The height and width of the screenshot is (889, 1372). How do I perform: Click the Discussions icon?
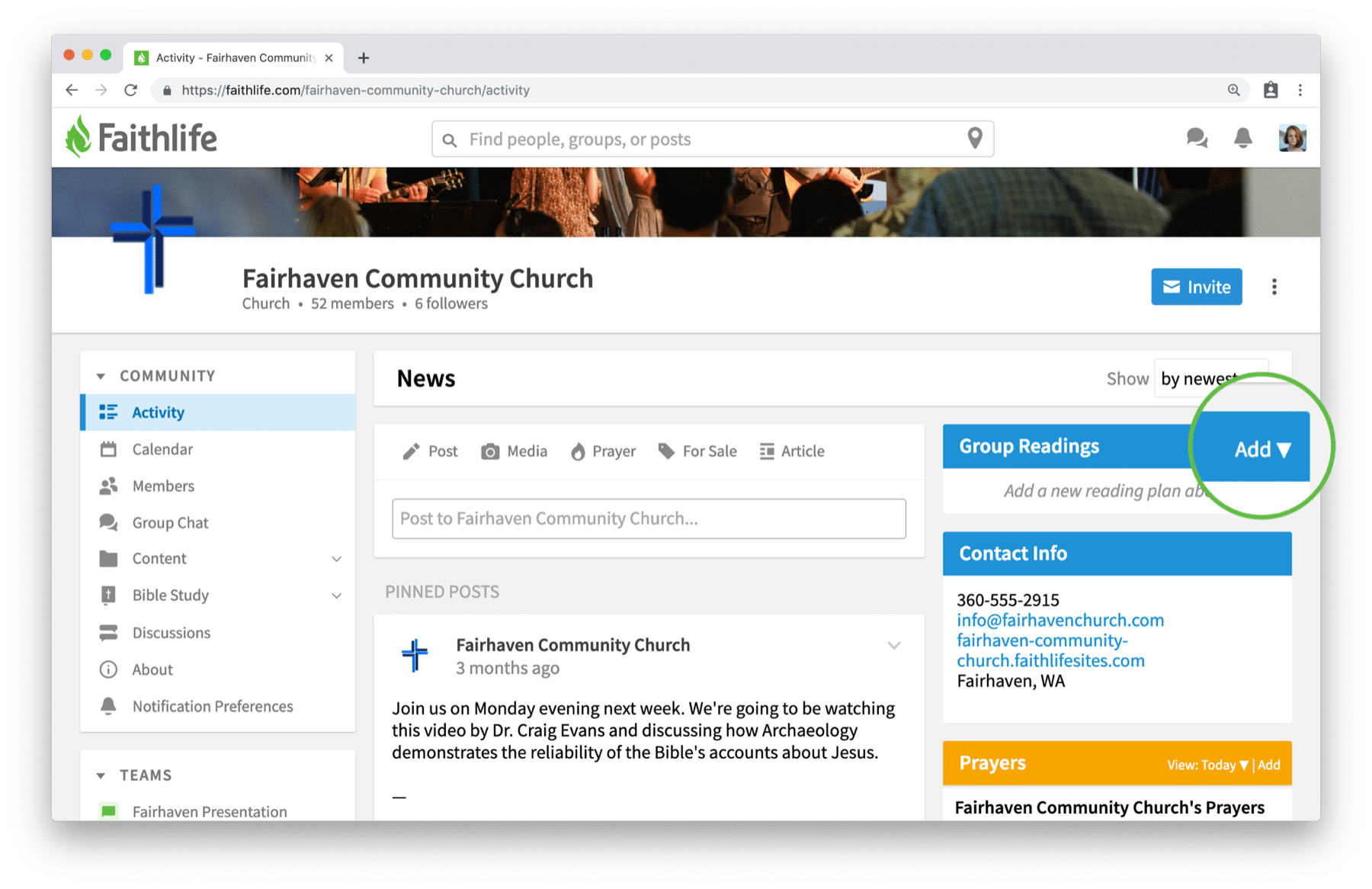(x=109, y=633)
